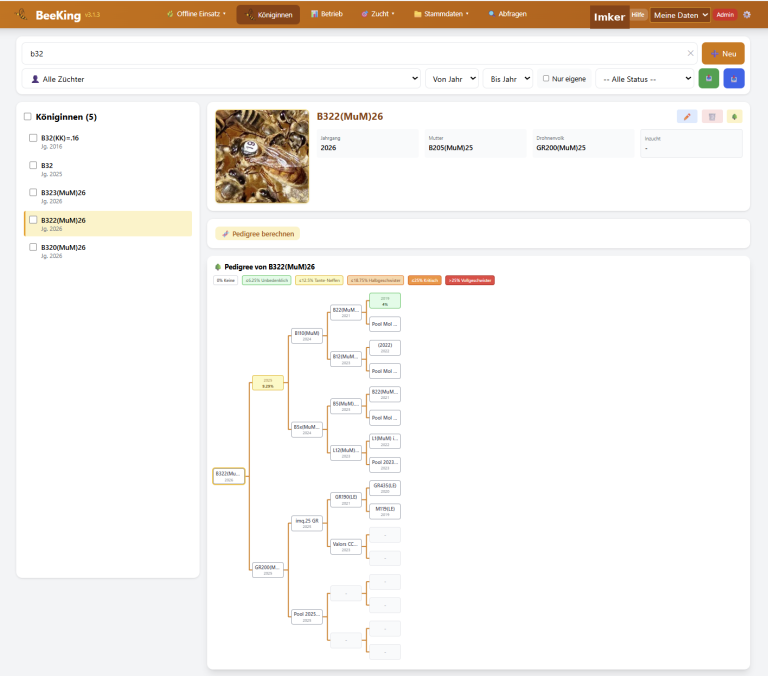This screenshot has width=768, height=676.
Task: Click the Neu button
Action: click(723, 53)
